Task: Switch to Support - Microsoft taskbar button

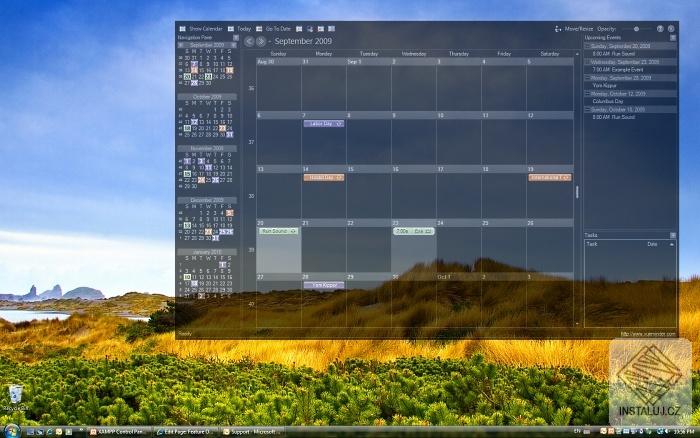Action: 252,432
